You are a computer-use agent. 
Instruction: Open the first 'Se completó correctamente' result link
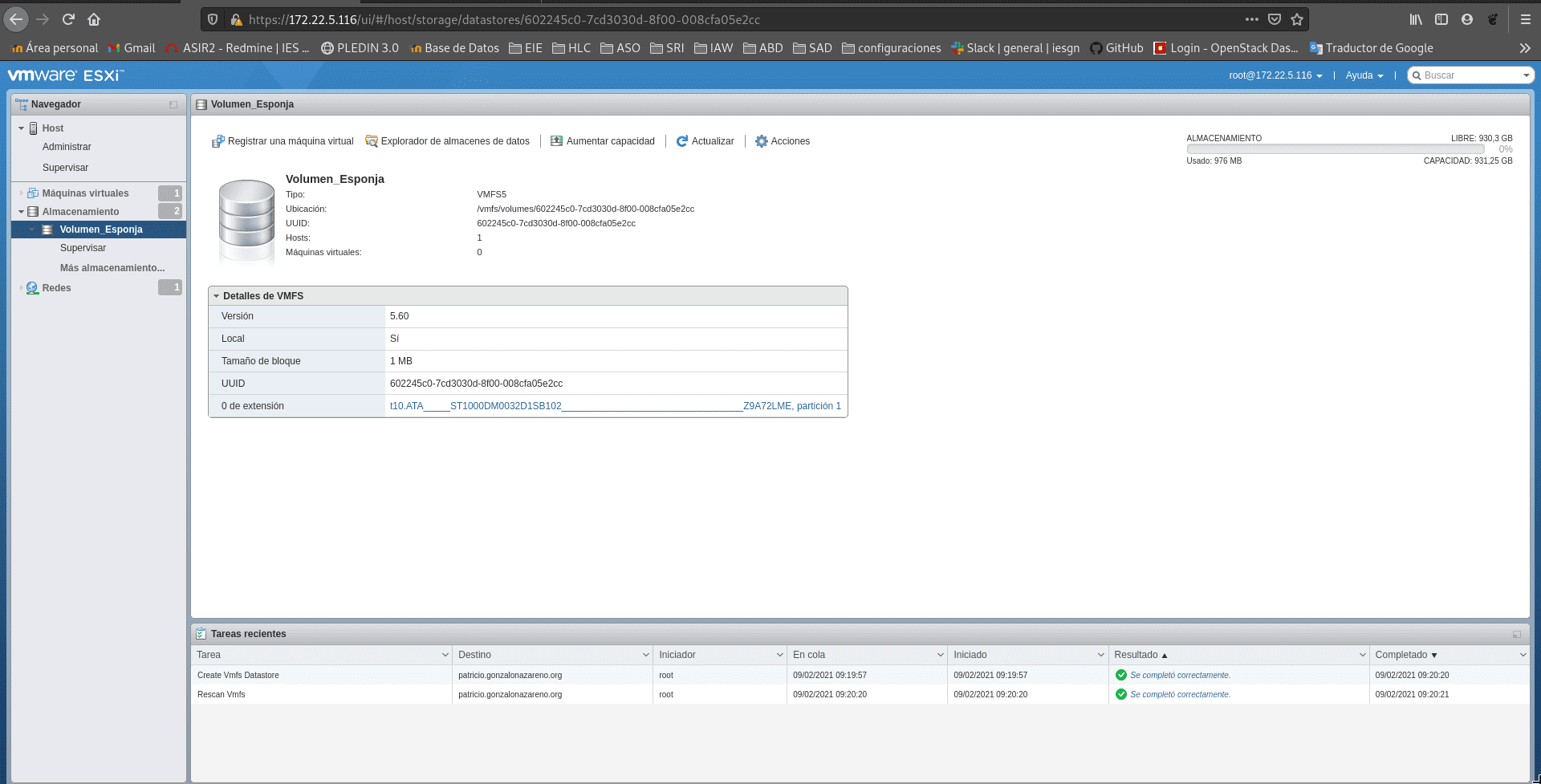[1179, 676]
